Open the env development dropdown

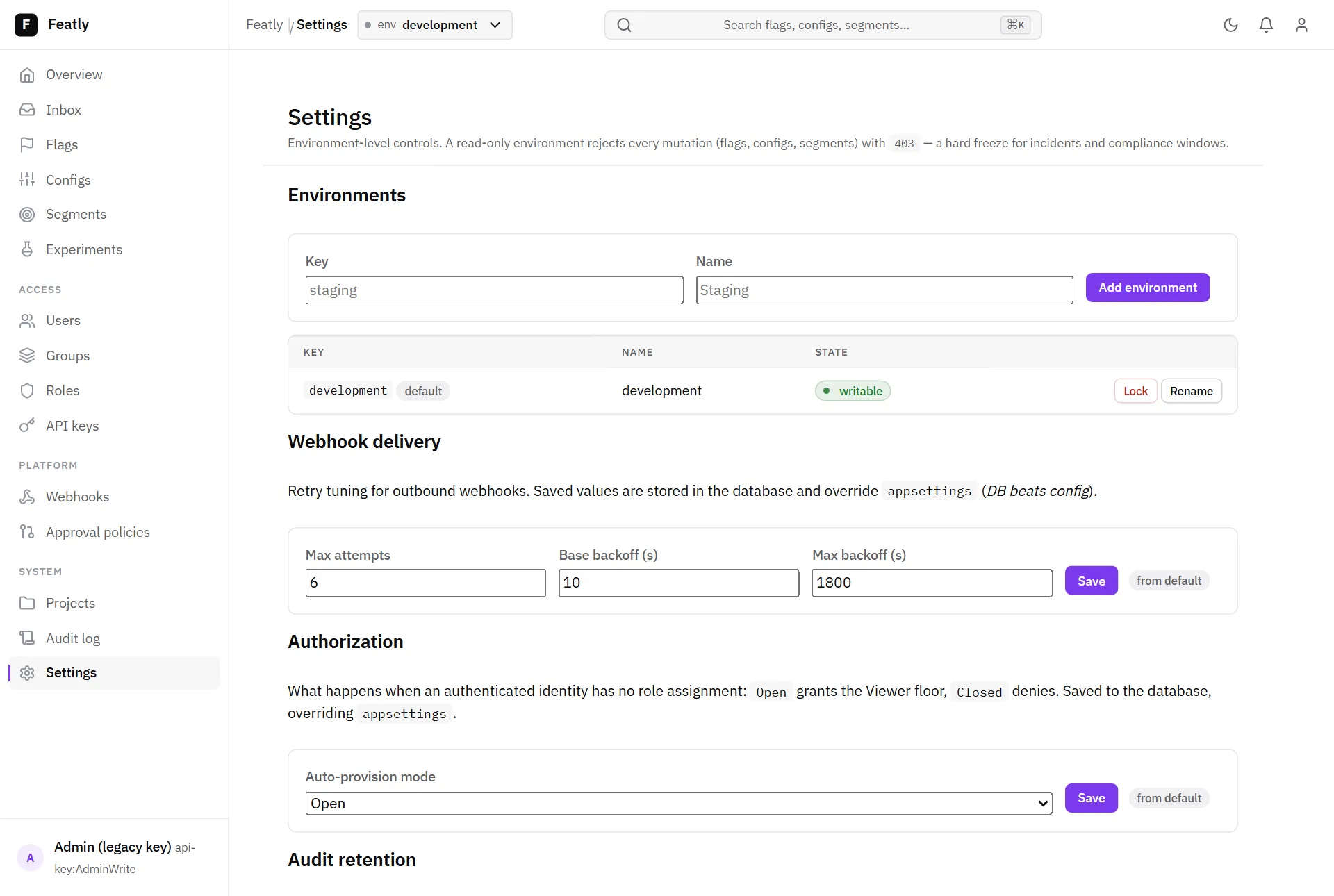(x=435, y=25)
